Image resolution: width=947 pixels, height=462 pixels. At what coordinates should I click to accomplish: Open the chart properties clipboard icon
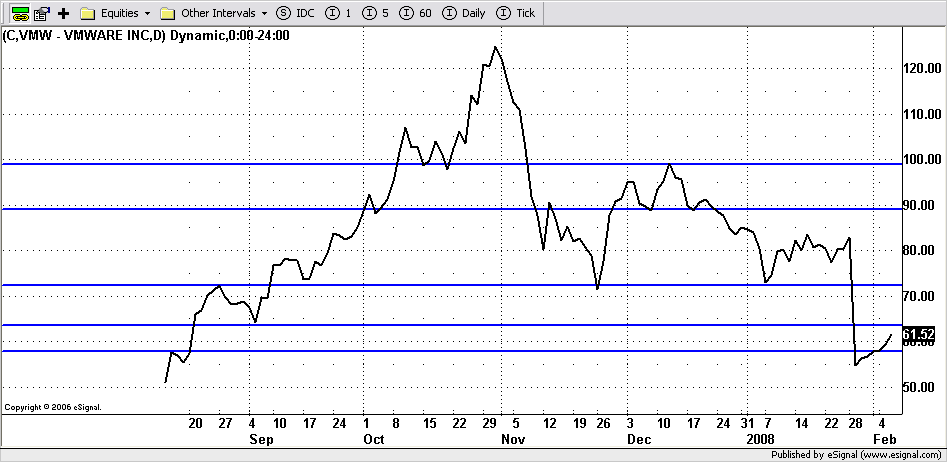pyautogui.click(x=42, y=13)
